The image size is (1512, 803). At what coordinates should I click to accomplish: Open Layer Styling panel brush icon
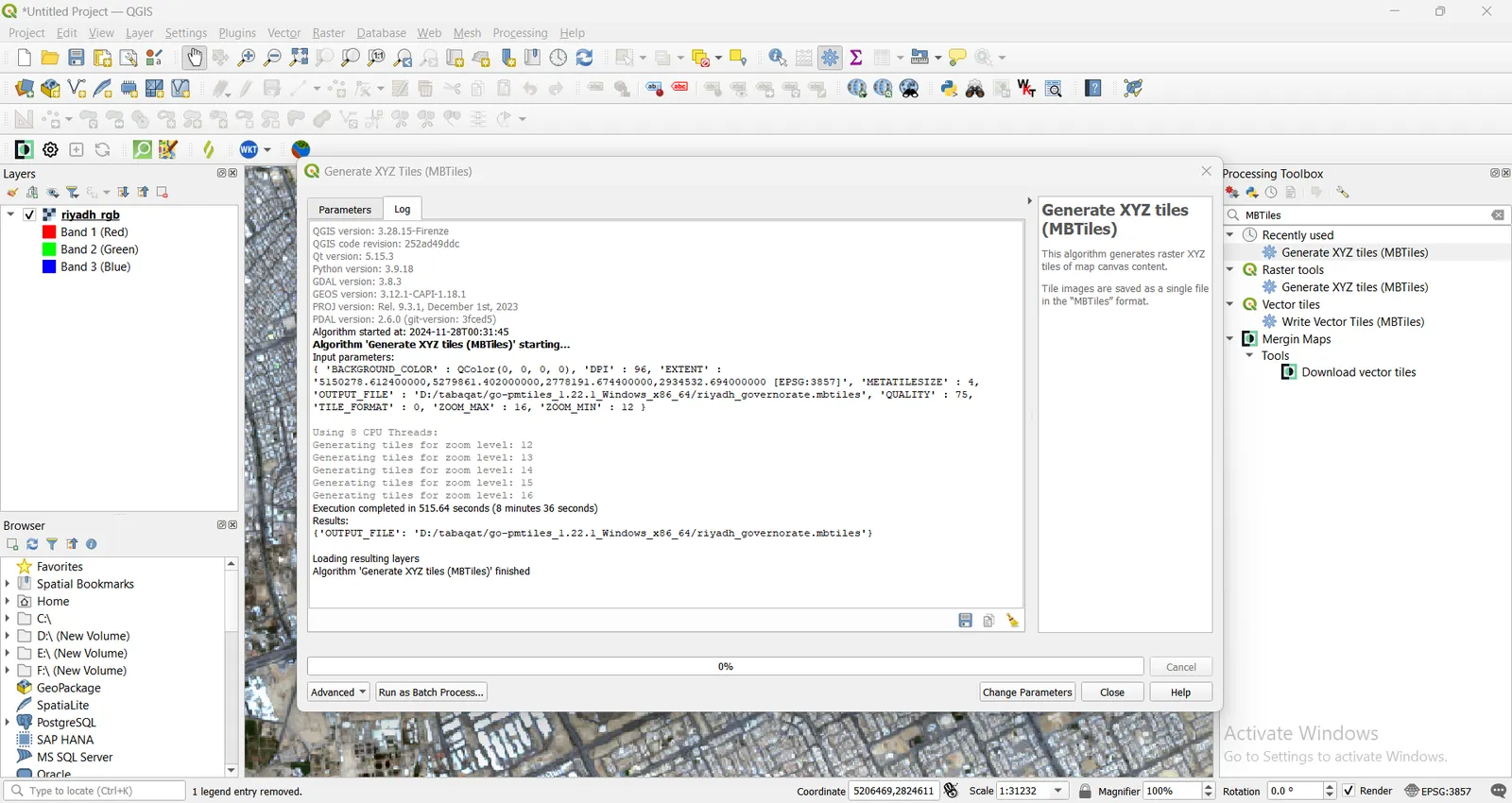[x=12, y=193]
